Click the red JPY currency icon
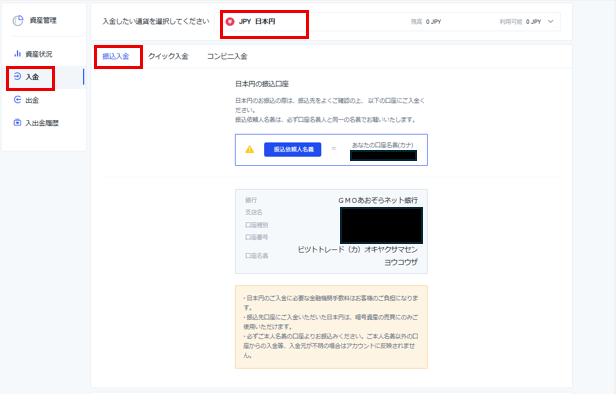 [230, 22]
